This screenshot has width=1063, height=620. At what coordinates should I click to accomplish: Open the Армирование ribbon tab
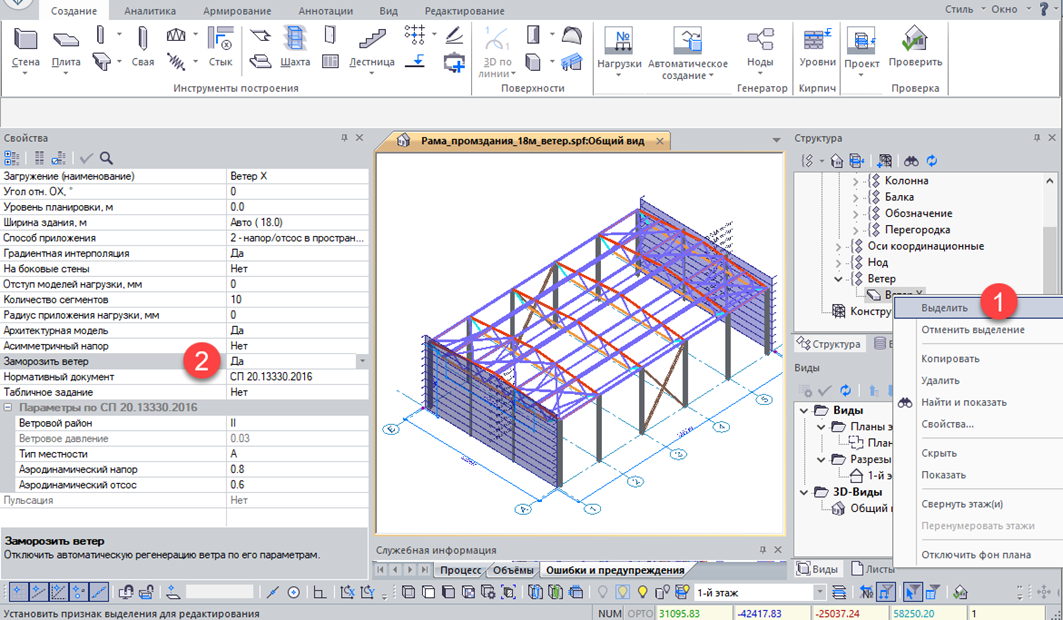coord(237,11)
